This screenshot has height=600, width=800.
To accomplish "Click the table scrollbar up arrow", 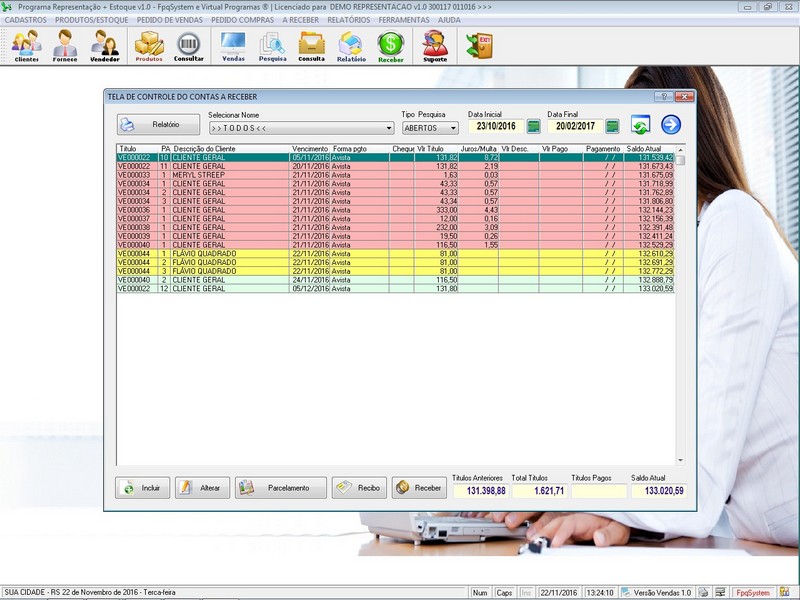I will pos(680,150).
